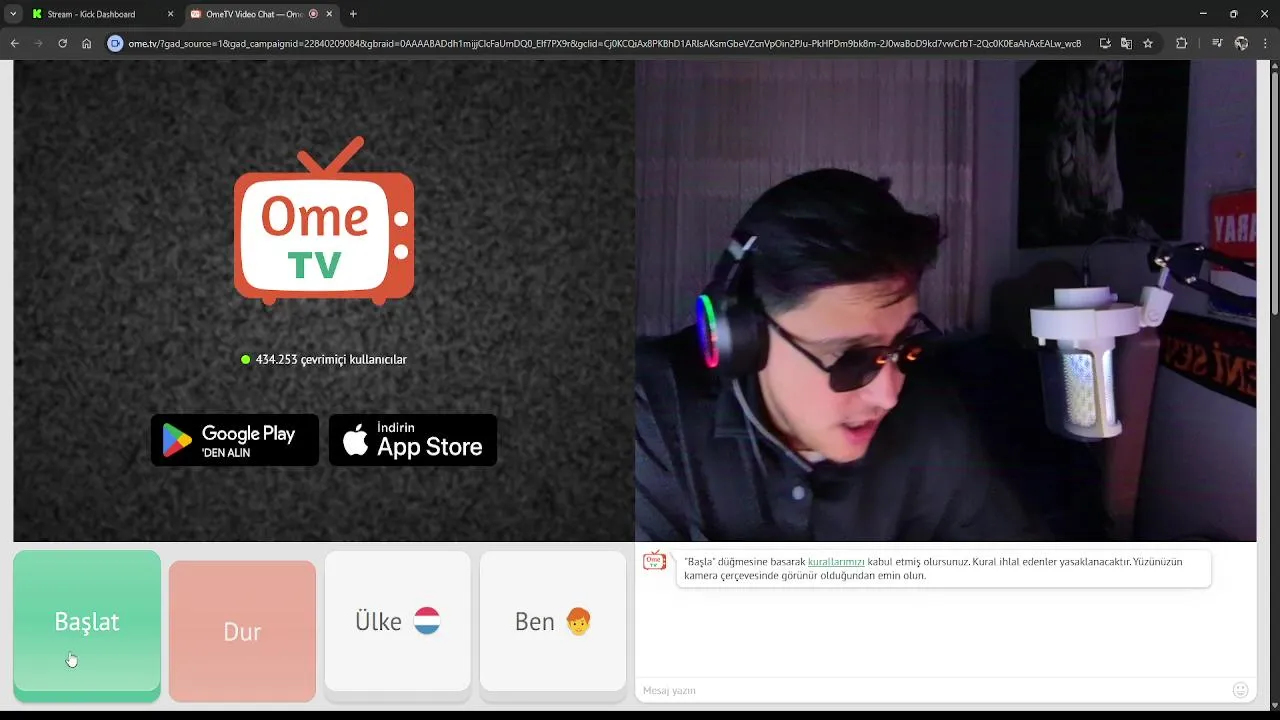This screenshot has height=720, width=1280.
Task: Open the browser profile avatar
Action: pyautogui.click(x=1241, y=44)
